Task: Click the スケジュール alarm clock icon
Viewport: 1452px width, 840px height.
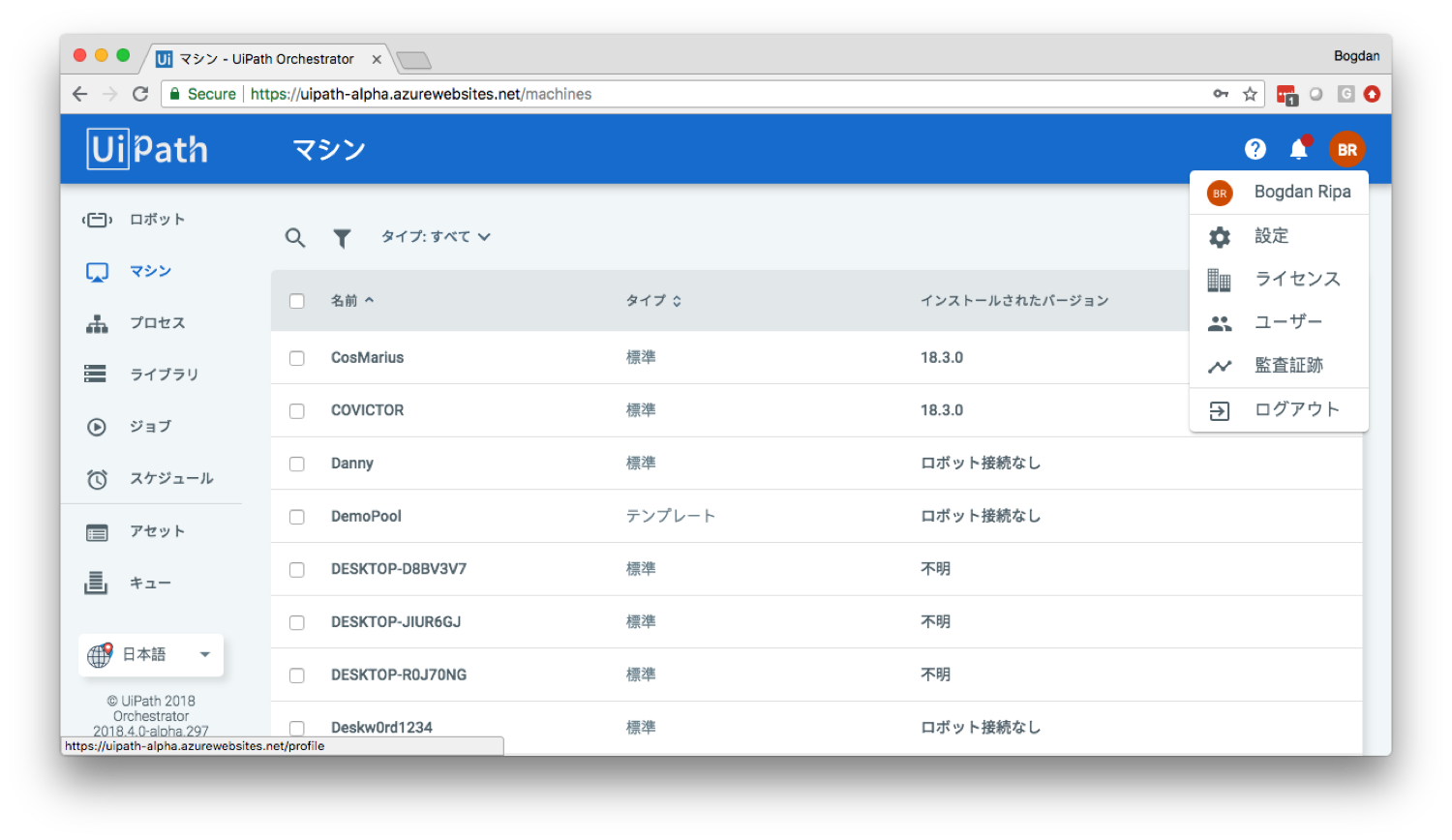Action: (97, 479)
